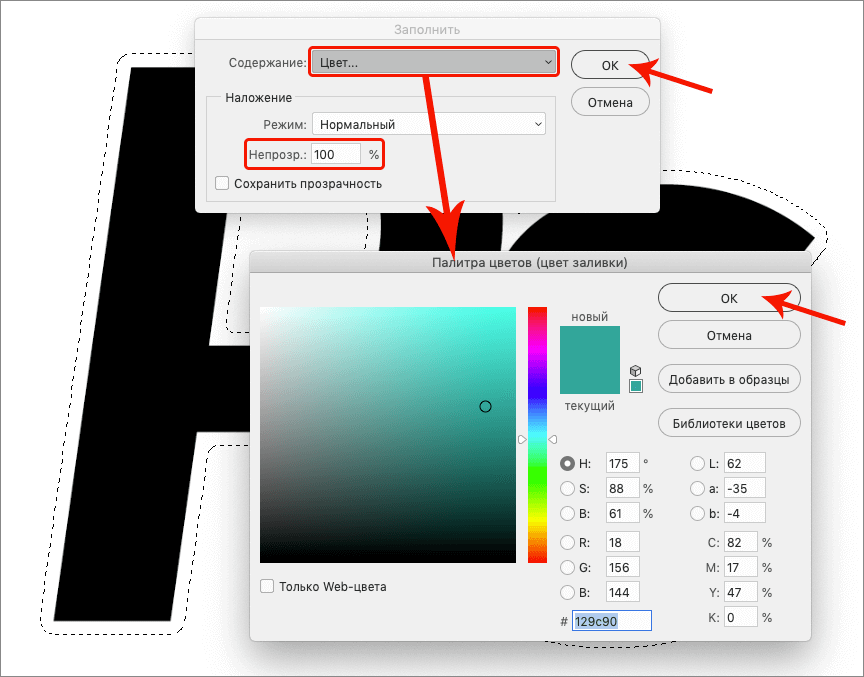This screenshot has width=864, height=677.
Task: Click the K black field showing 0
Action: tap(741, 618)
